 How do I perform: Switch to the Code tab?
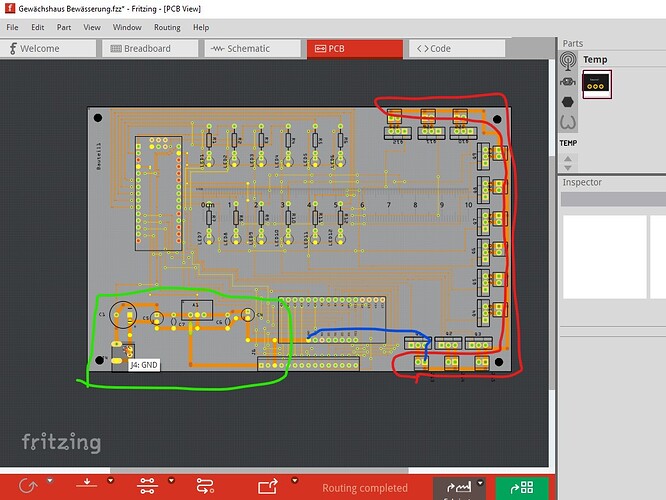click(457, 48)
